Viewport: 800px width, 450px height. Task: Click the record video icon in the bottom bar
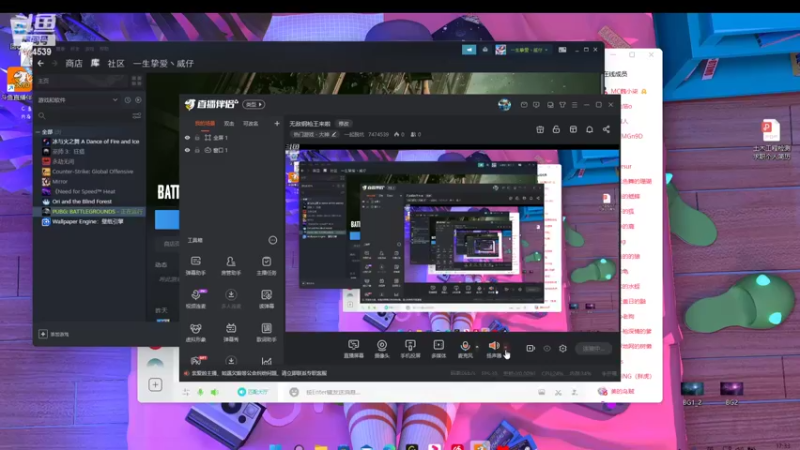(531, 348)
